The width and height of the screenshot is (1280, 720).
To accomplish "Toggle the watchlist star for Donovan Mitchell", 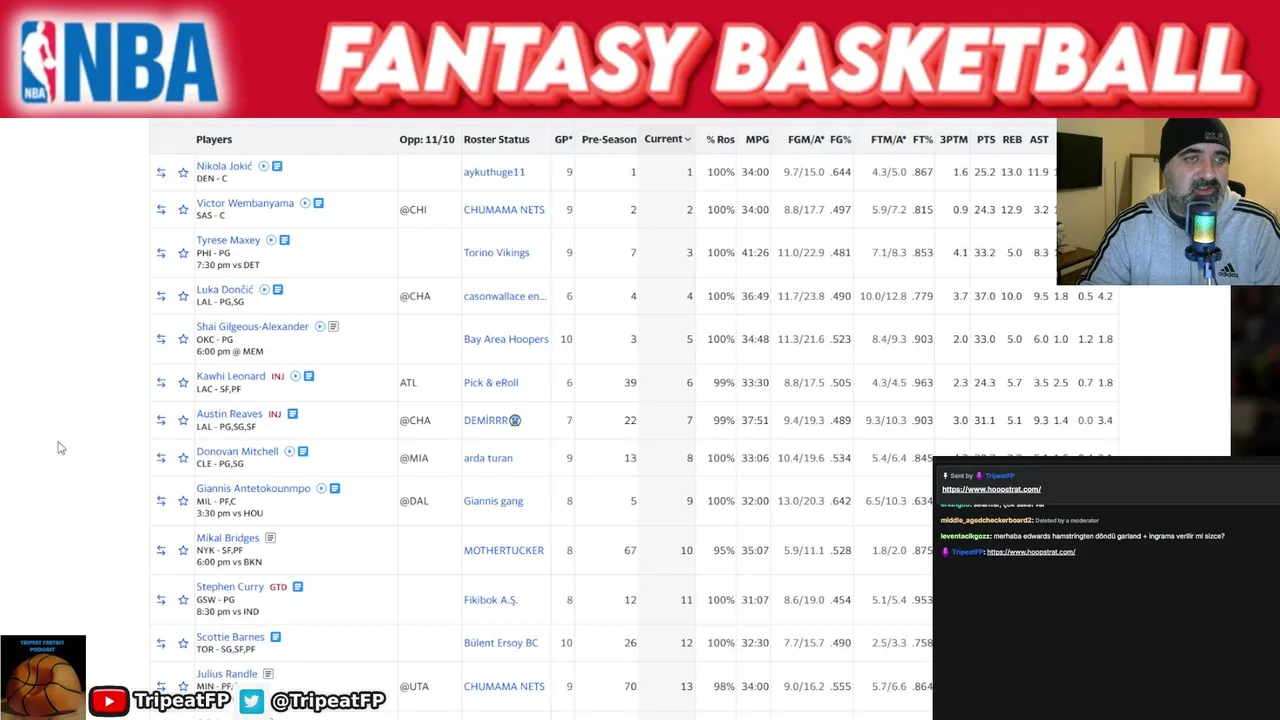I will 183,458.
